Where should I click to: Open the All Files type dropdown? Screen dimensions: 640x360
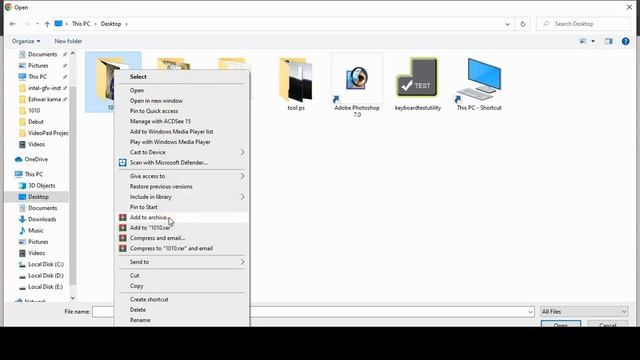pyautogui.click(x=584, y=312)
